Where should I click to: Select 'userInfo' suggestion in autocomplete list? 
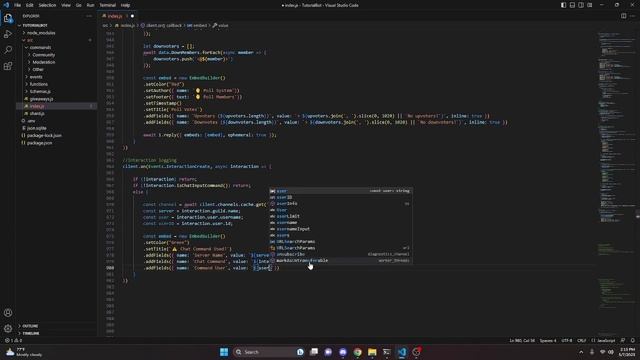[x=340, y=203]
